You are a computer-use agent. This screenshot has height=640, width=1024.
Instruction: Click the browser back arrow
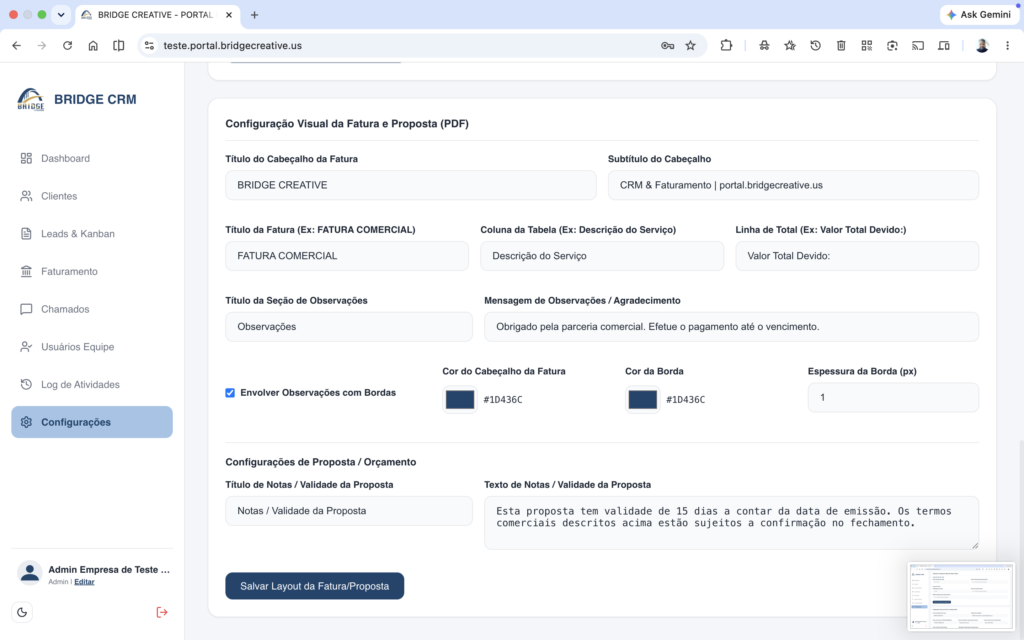click(16, 46)
